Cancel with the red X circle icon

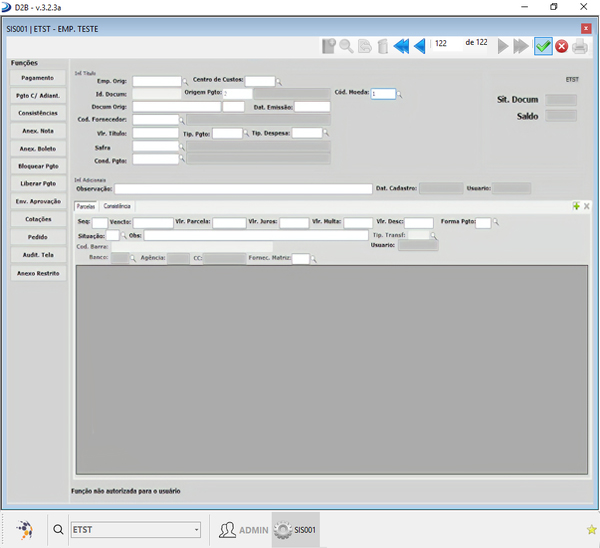(561, 46)
